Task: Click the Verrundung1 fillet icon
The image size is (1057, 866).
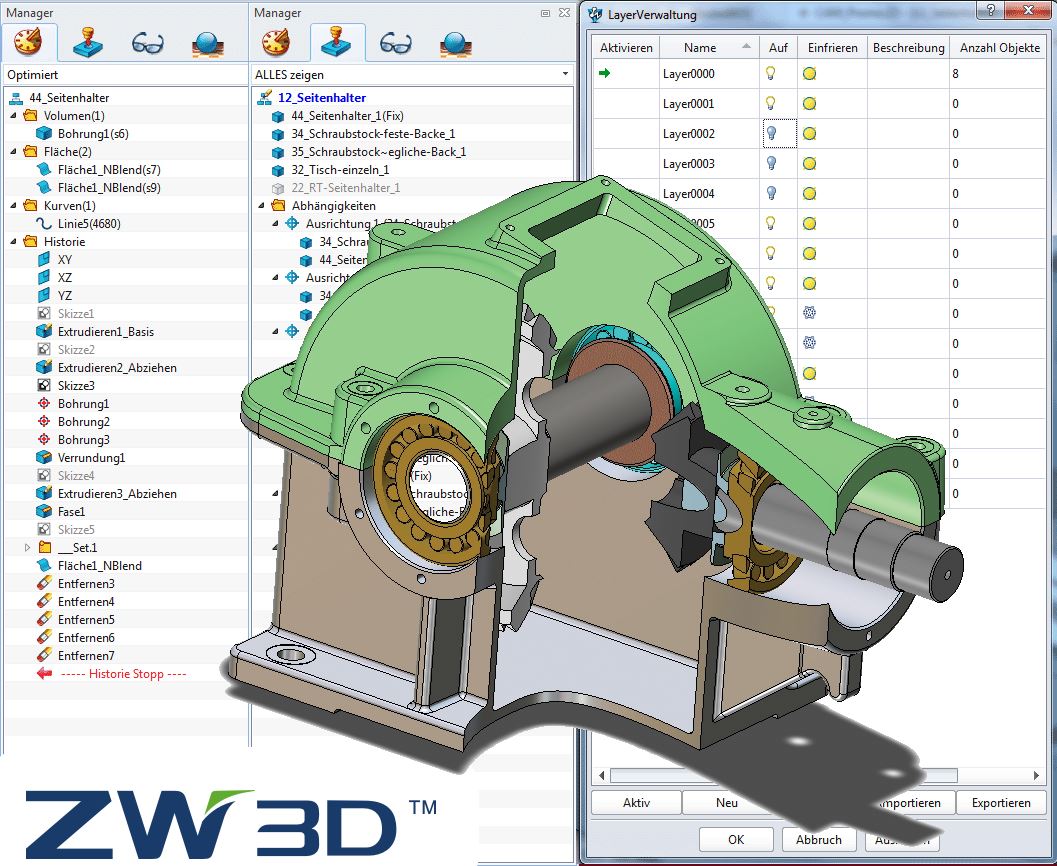Action: pos(44,458)
